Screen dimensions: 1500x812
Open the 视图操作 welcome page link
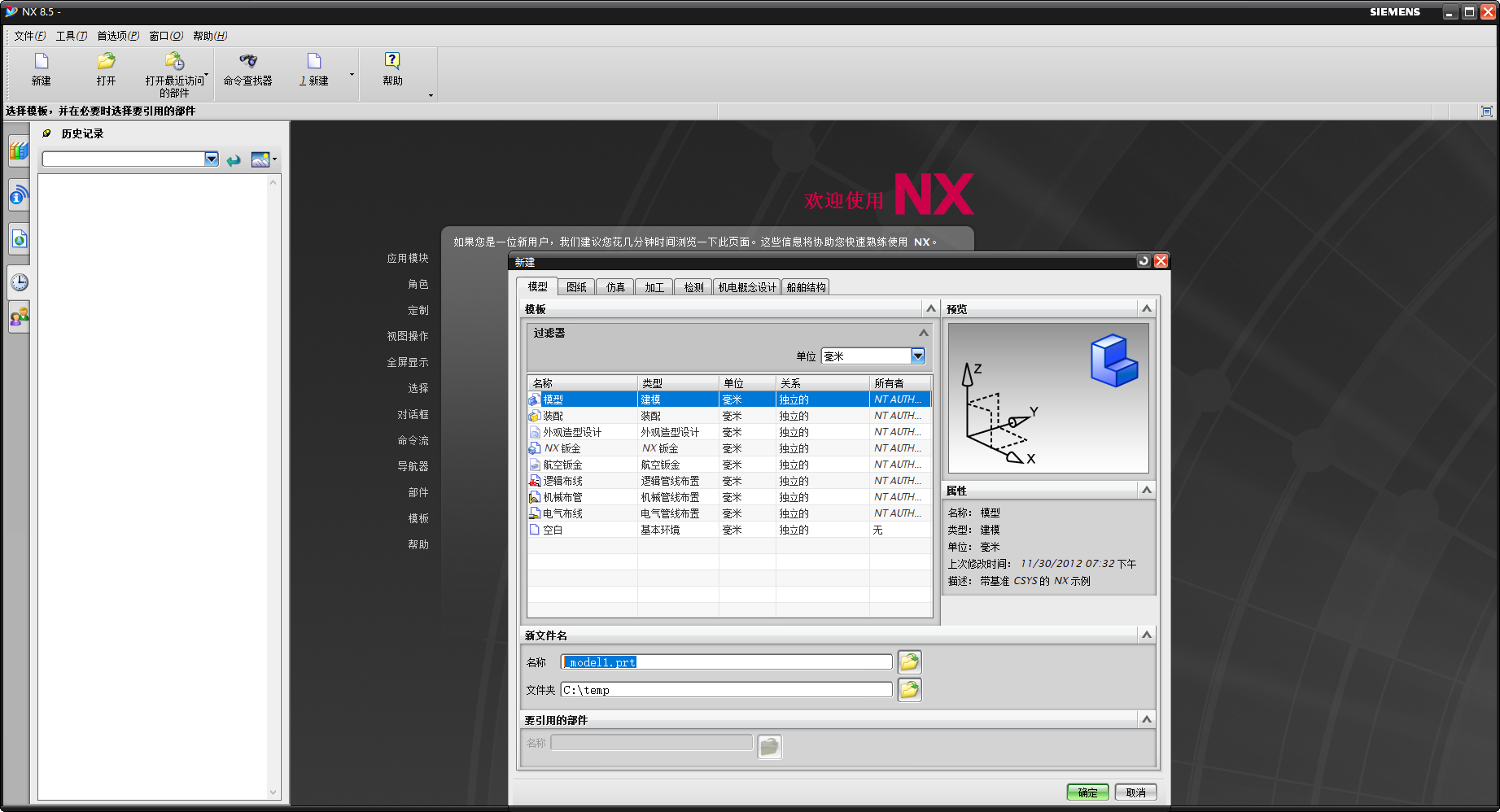click(x=408, y=336)
